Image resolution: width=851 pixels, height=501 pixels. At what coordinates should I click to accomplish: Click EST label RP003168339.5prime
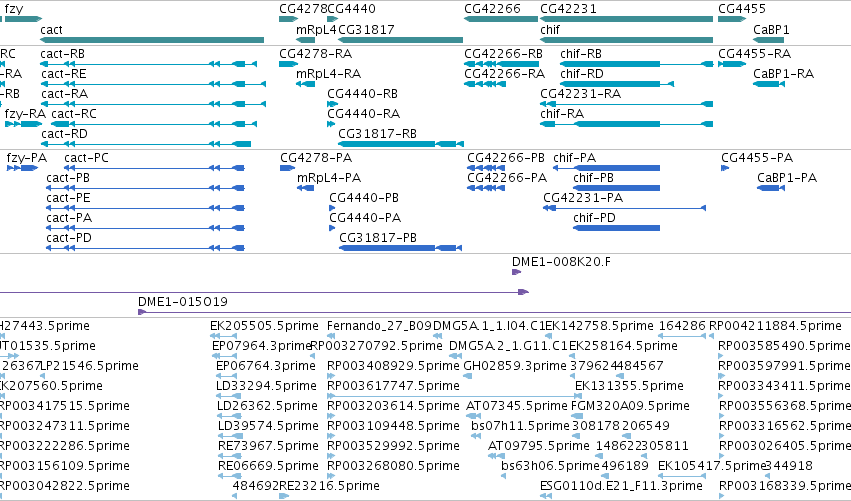pyautogui.click(x=785, y=486)
